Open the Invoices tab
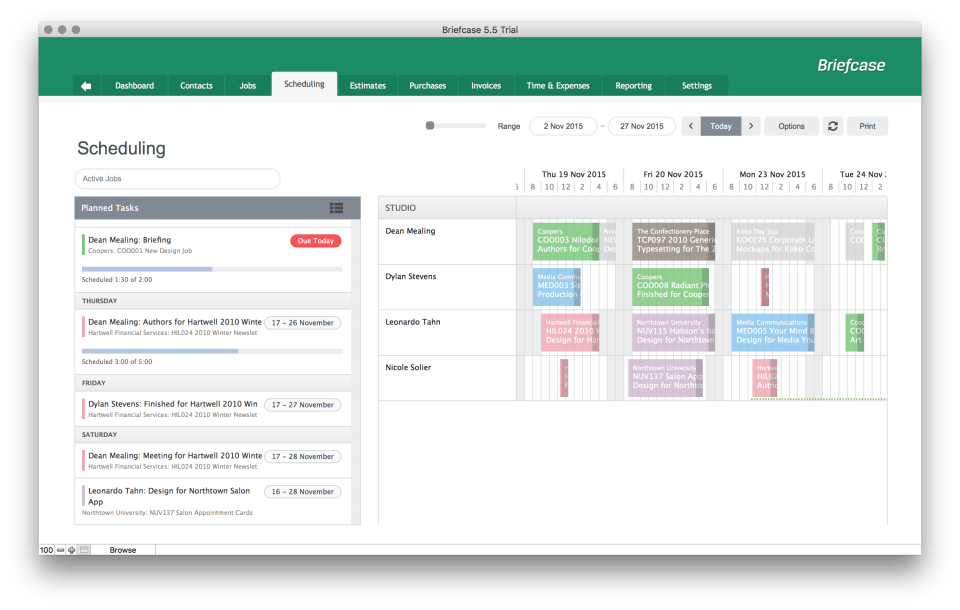 coord(486,86)
